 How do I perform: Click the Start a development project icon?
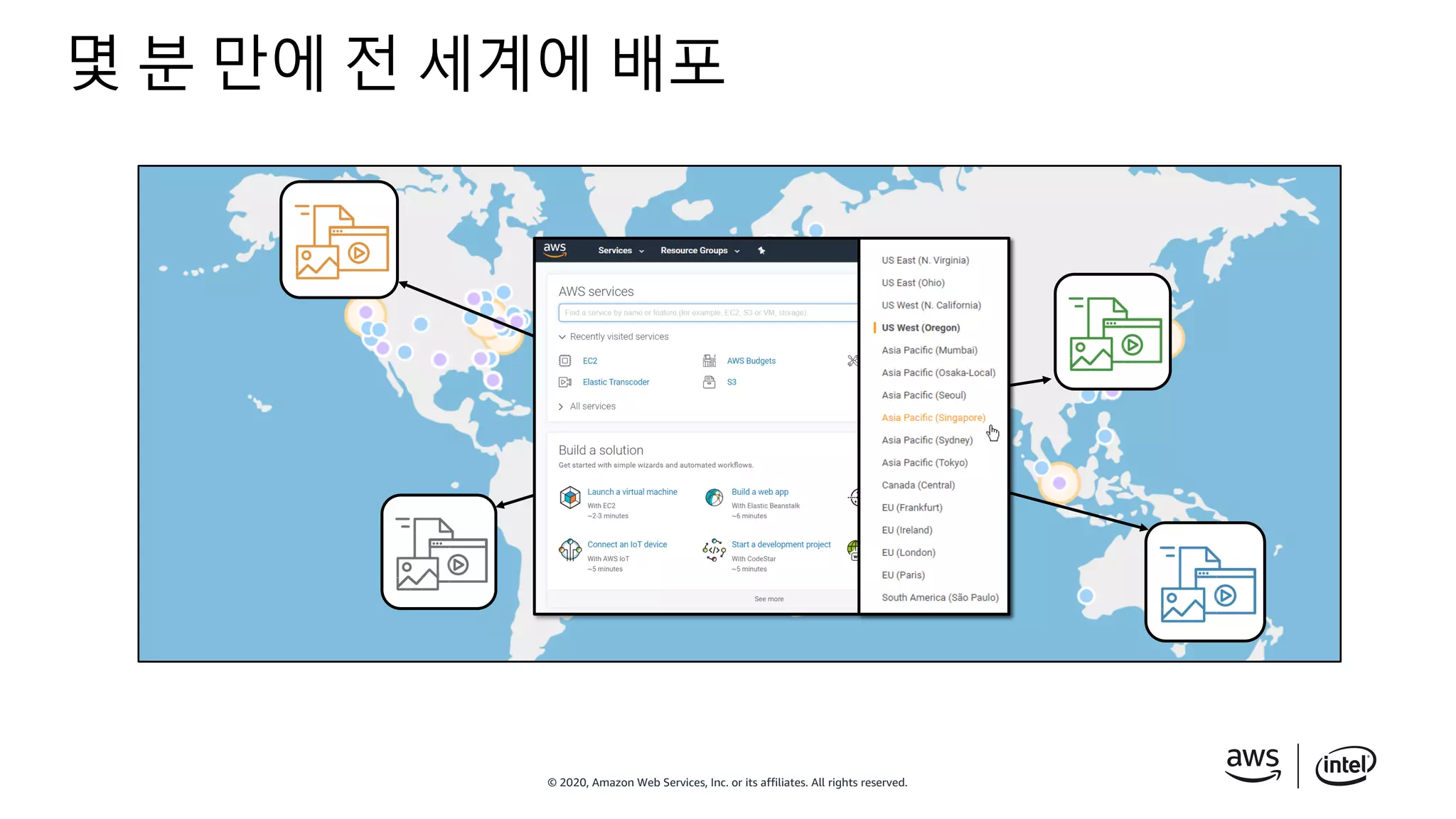point(714,550)
